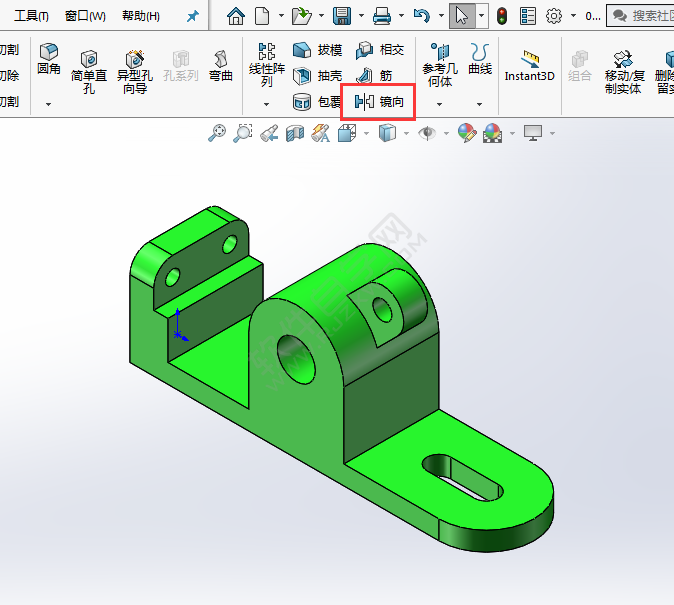Go to Previous View icon

pyautogui.click(x=269, y=133)
